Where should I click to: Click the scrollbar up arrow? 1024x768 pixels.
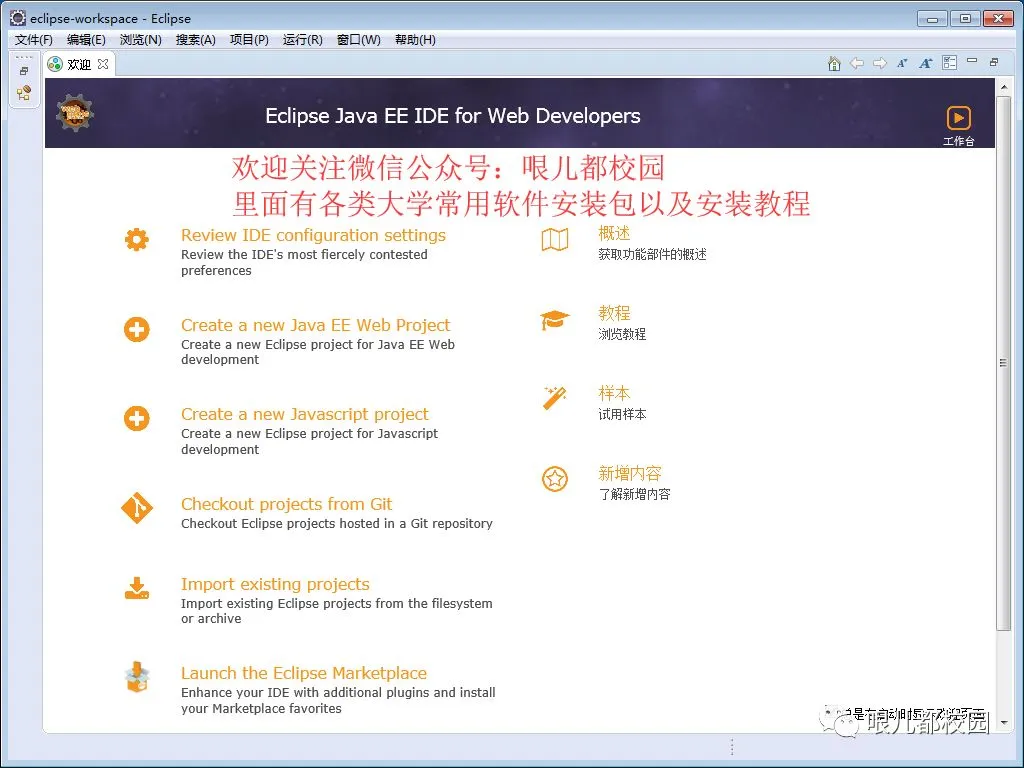coord(1004,86)
